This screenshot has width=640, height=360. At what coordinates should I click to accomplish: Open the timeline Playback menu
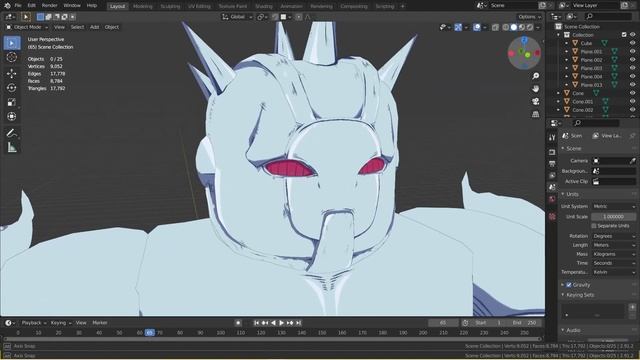33,323
